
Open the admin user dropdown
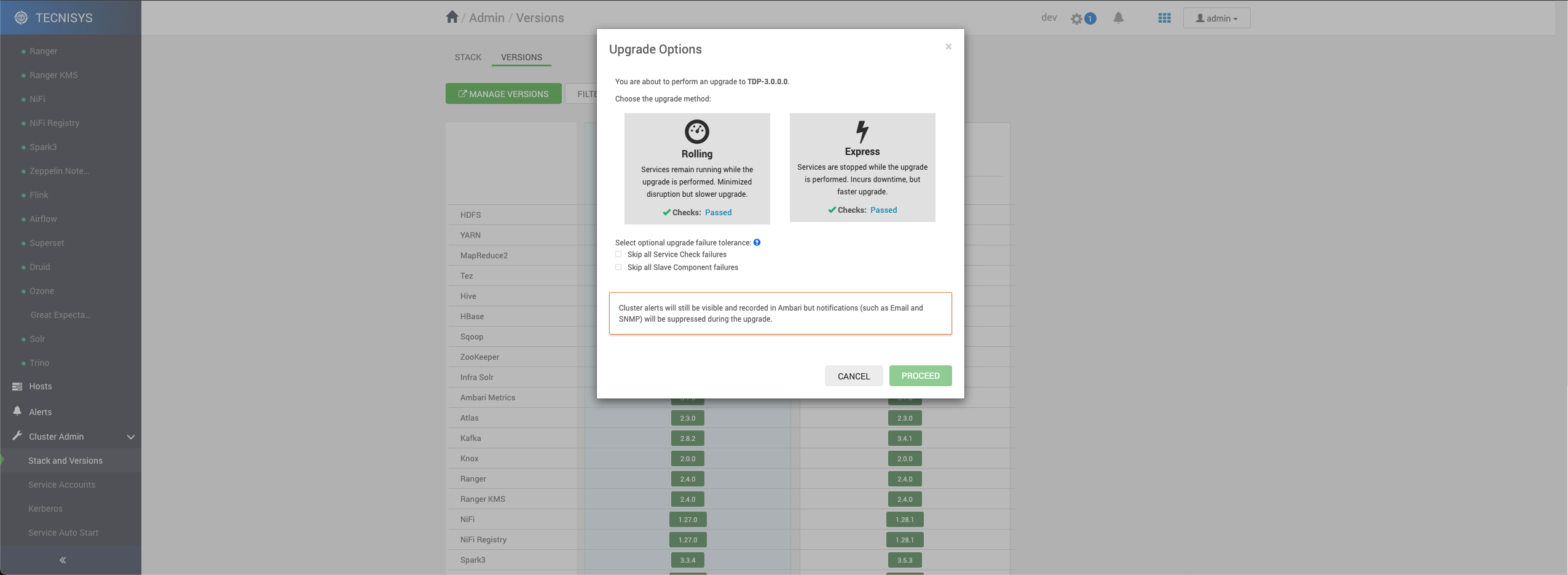tap(1216, 18)
